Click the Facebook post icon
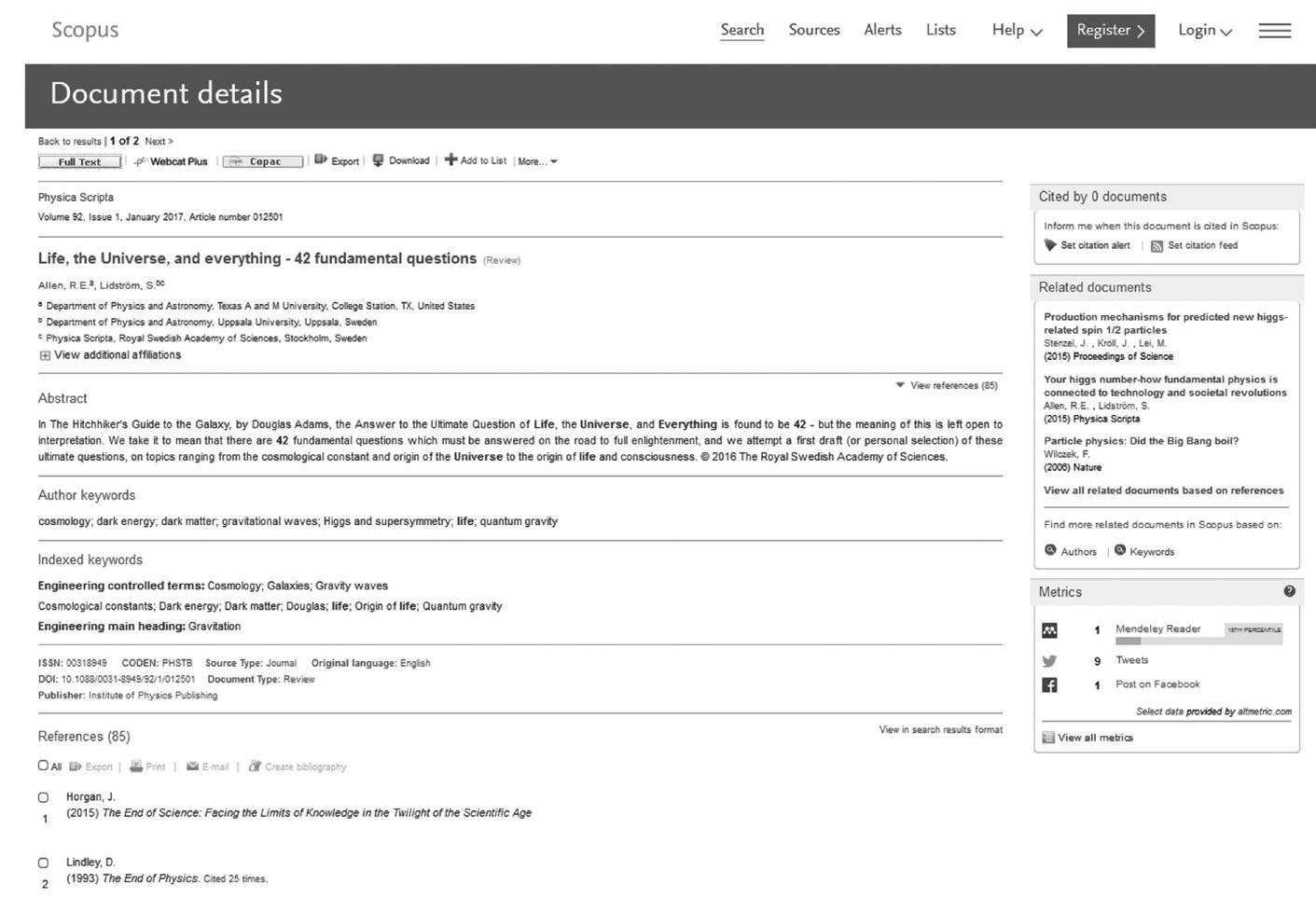Viewport: 1316px width, 898px height. 1049,685
